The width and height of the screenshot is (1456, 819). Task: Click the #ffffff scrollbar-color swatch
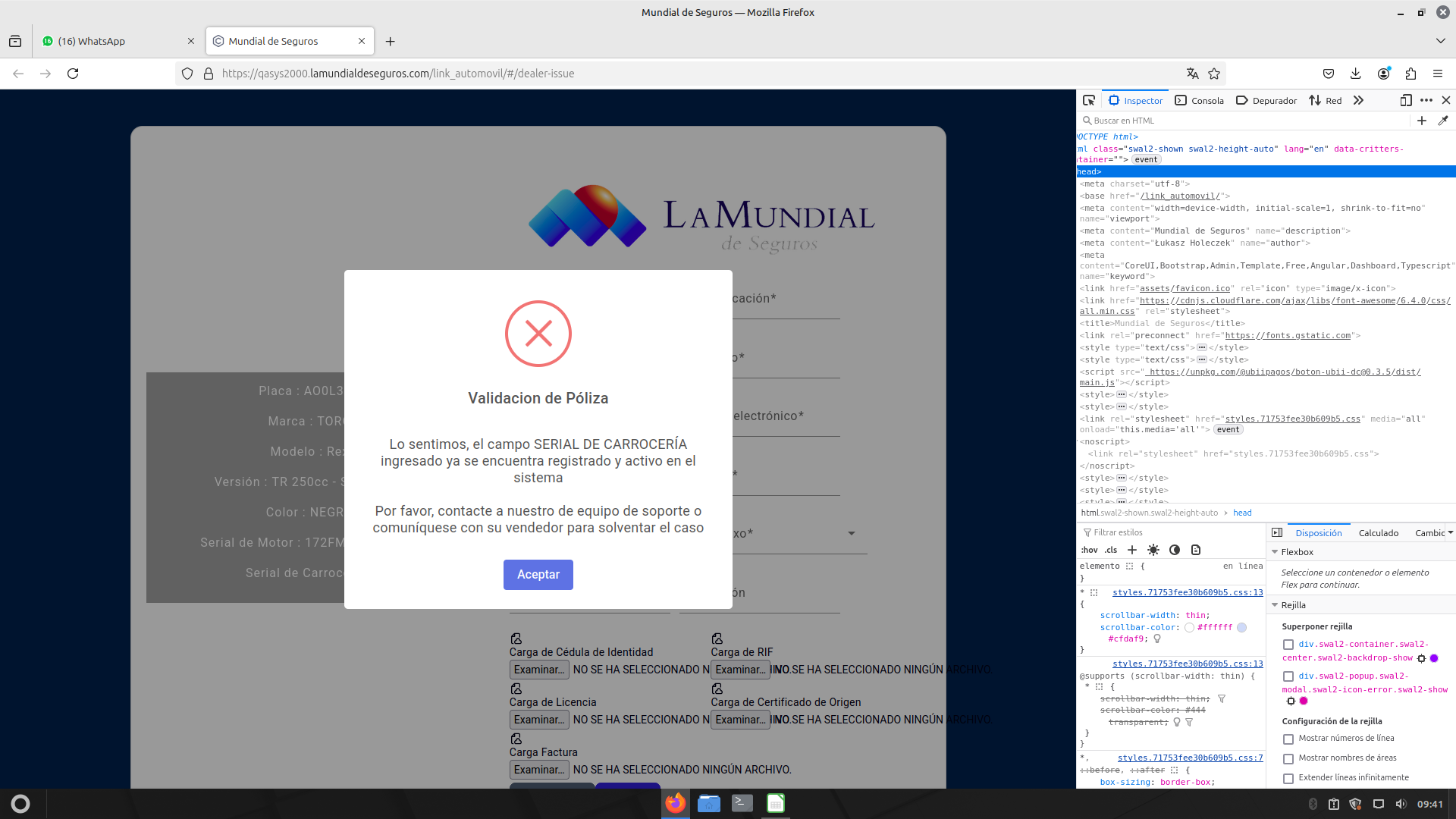1189,628
